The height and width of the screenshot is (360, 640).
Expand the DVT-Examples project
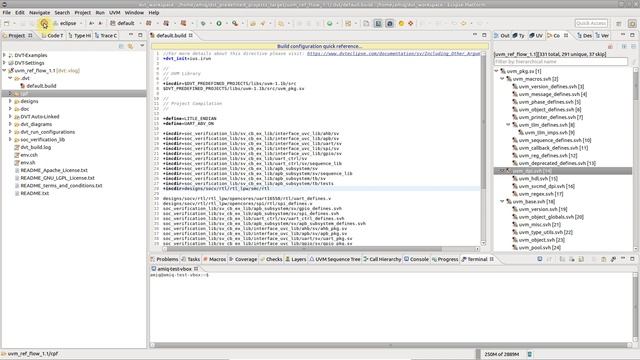(4, 55)
